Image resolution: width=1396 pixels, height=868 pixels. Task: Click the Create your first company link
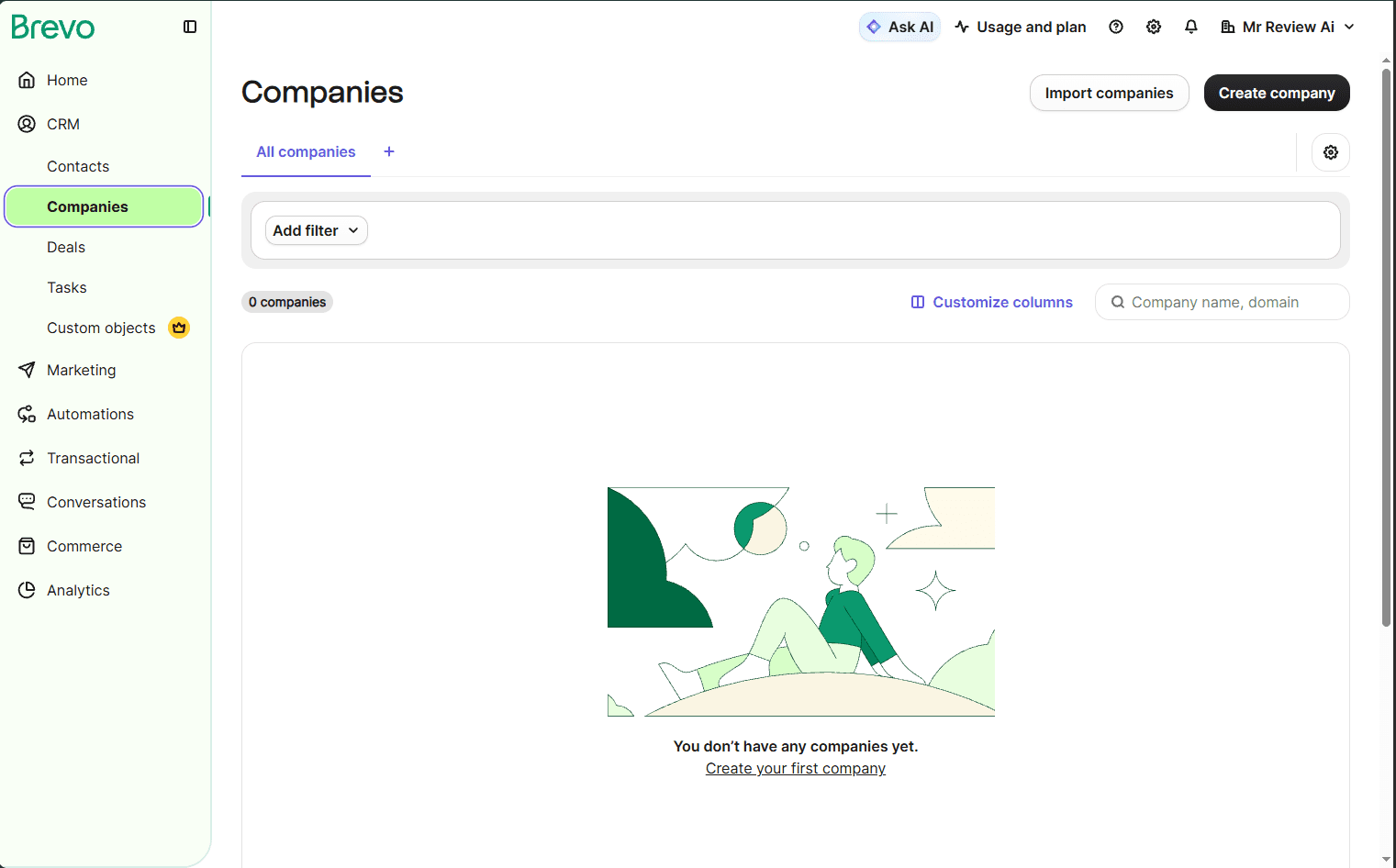(796, 768)
